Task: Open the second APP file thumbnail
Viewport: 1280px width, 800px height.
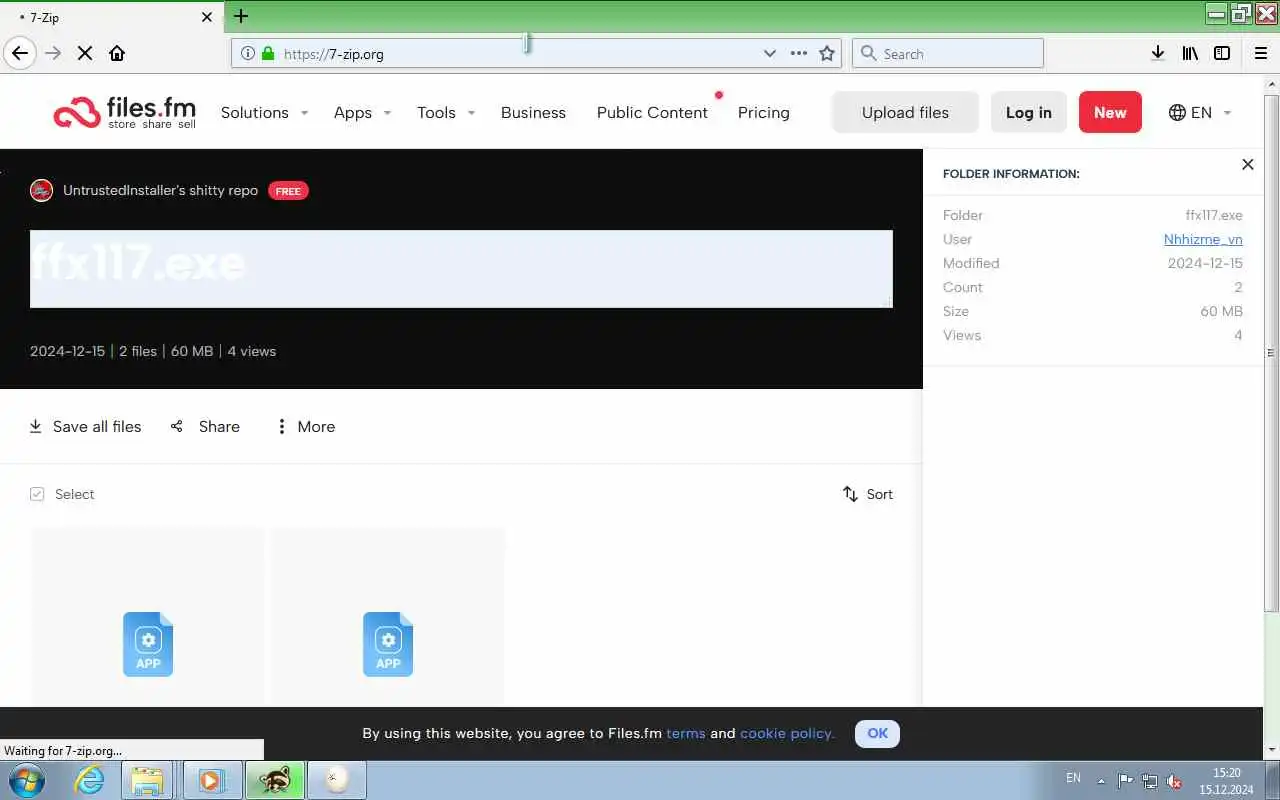Action: (x=388, y=644)
